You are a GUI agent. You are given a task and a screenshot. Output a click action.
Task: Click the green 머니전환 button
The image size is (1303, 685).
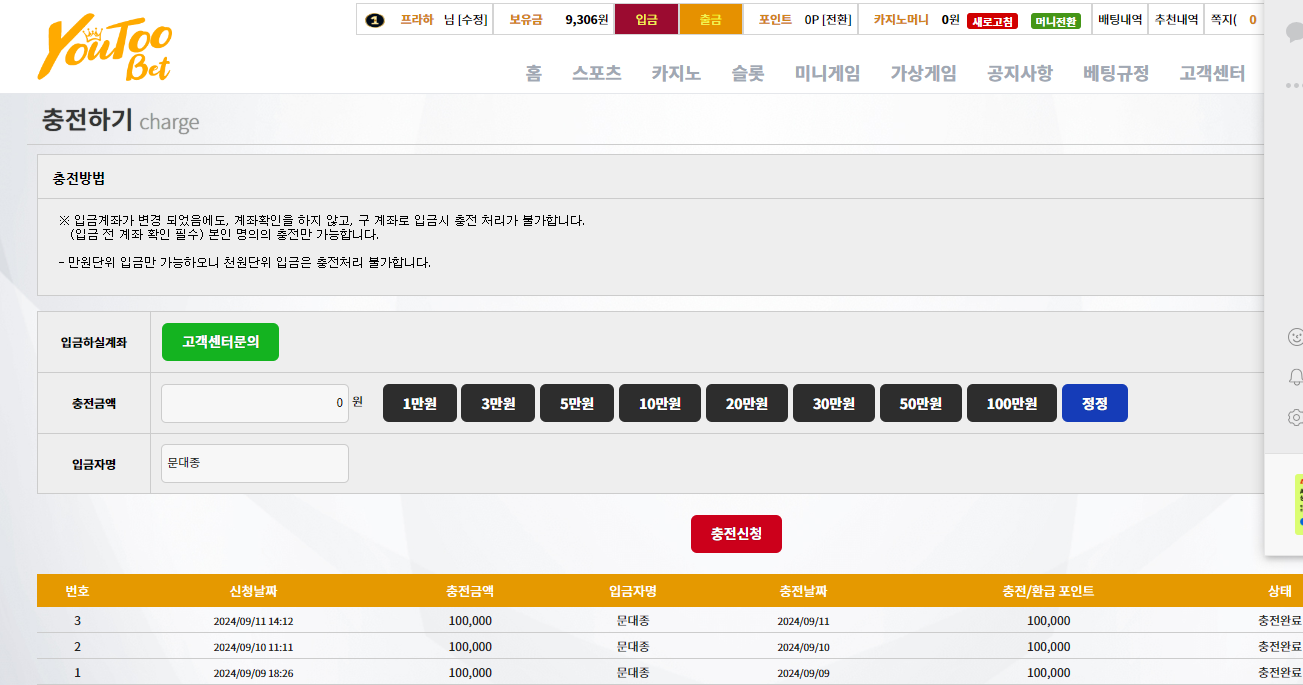(x=1055, y=21)
